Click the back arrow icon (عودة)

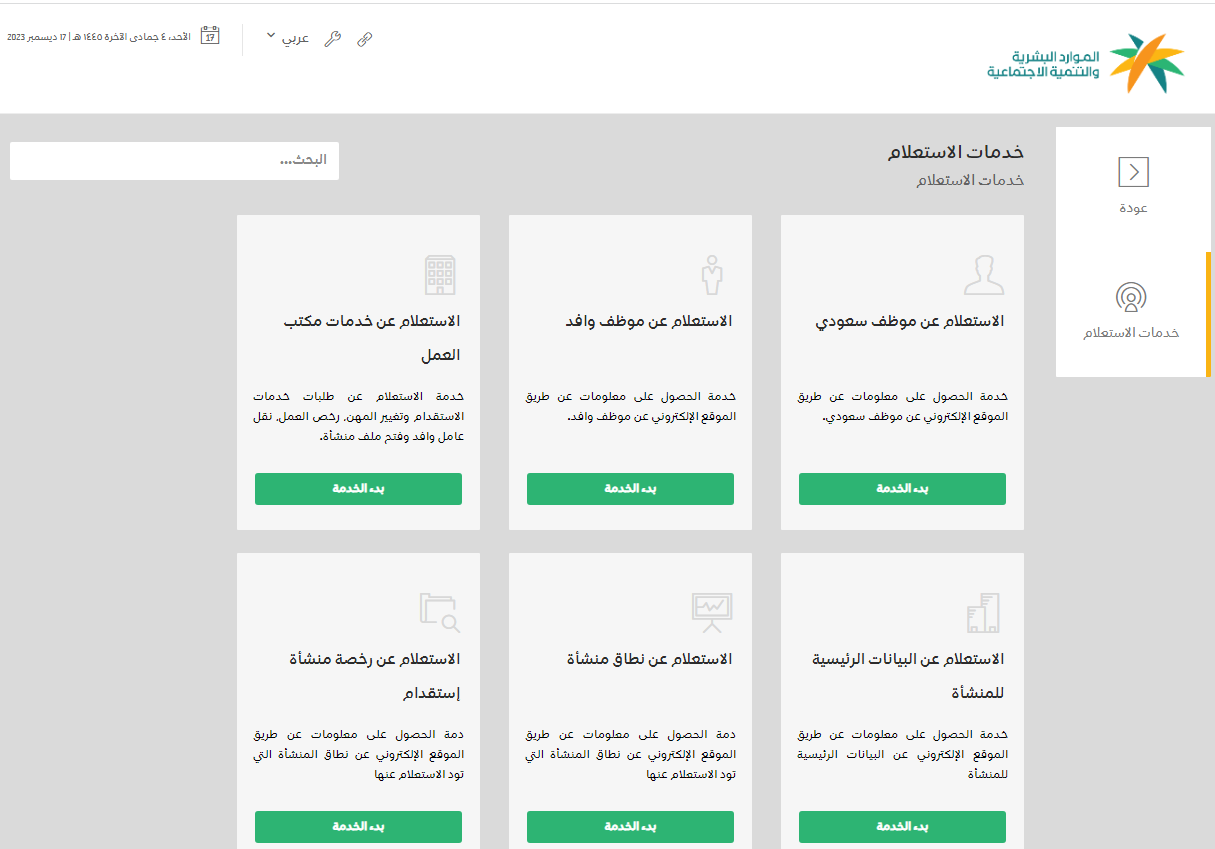point(1133,172)
